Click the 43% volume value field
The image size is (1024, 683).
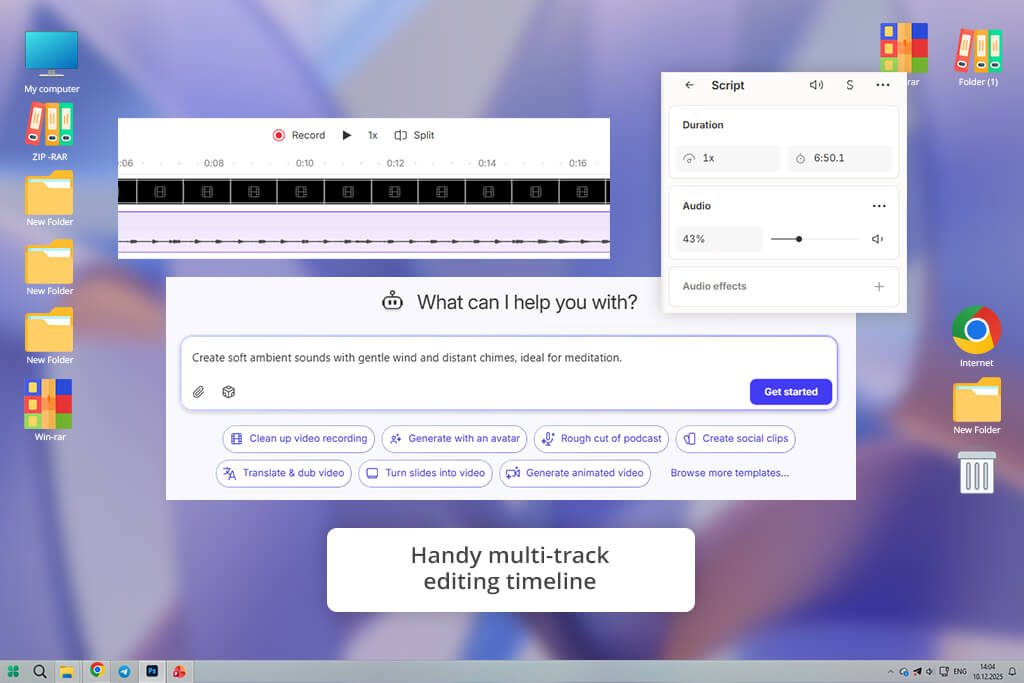719,239
